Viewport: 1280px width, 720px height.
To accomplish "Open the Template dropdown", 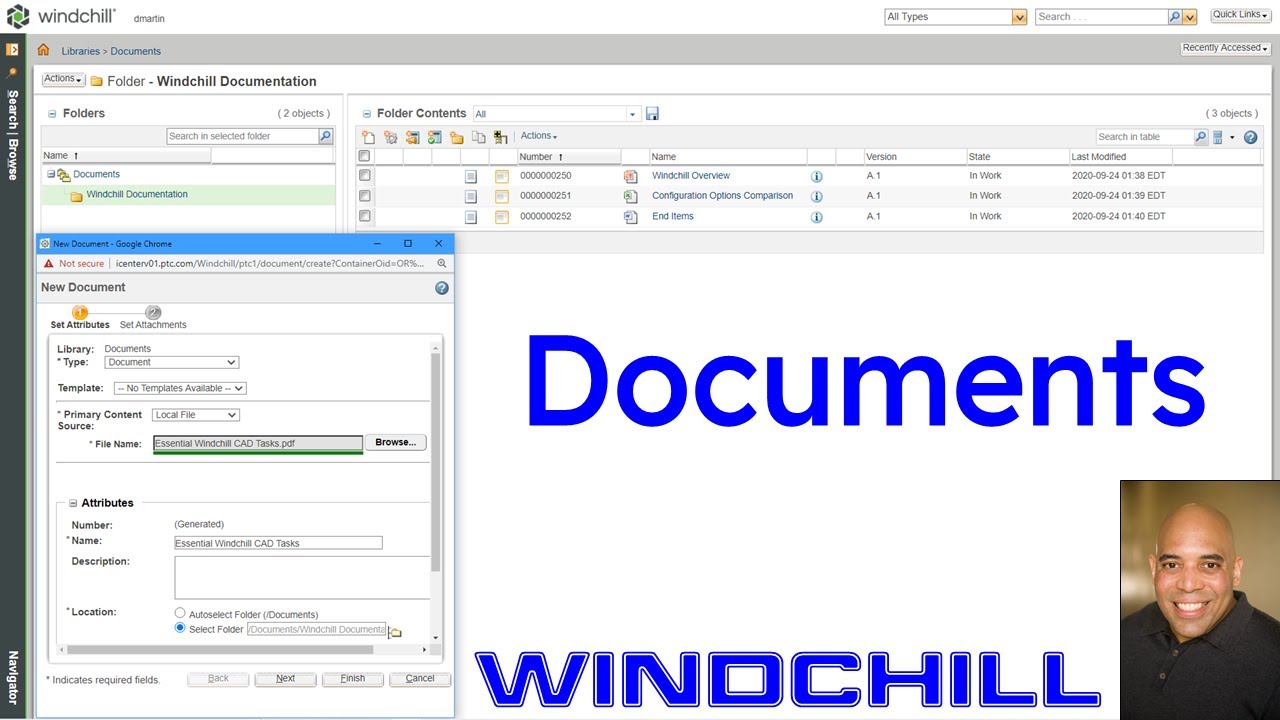I will point(180,388).
